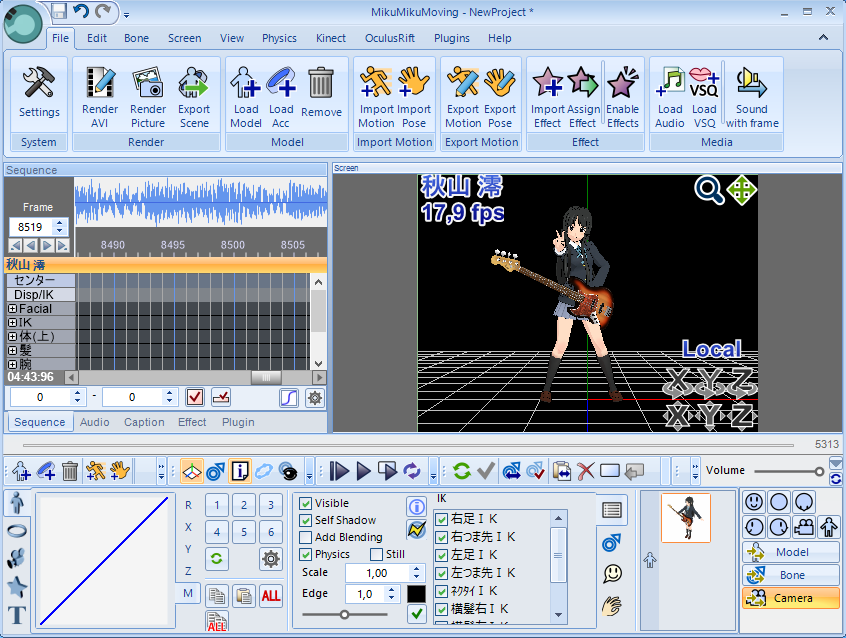This screenshot has height=638, width=846.
Task: Enable the Add Blending checkbox
Action: (305, 538)
